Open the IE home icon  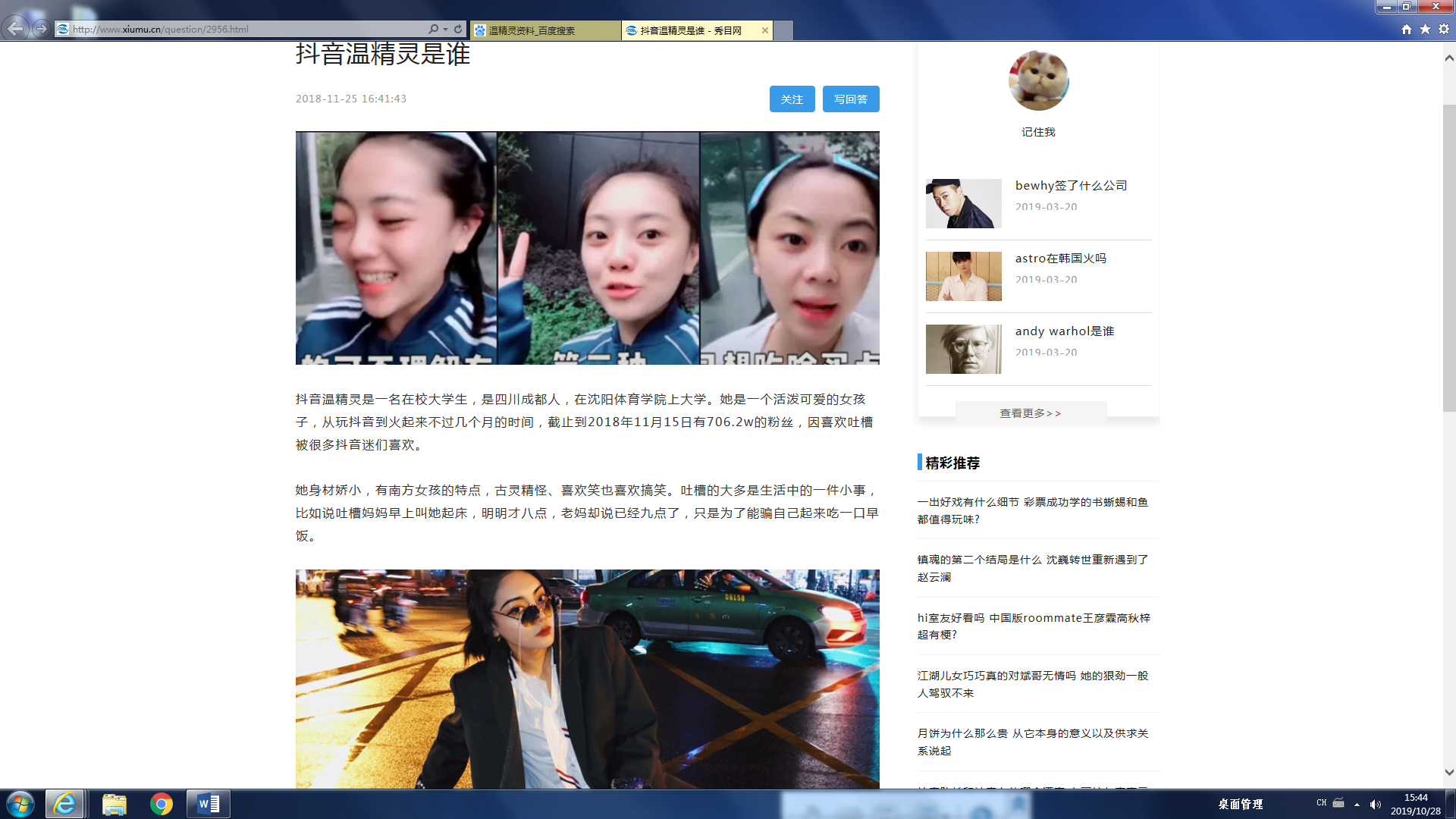1407,29
